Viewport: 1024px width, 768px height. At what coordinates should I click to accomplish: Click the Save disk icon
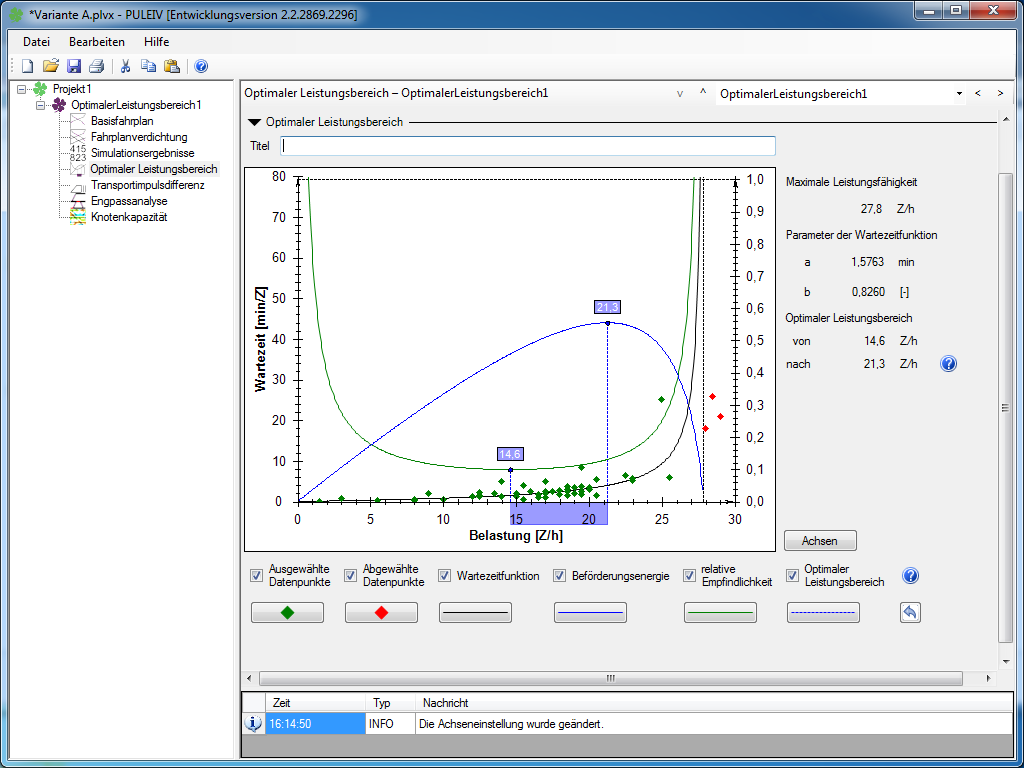click(x=74, y=66)
